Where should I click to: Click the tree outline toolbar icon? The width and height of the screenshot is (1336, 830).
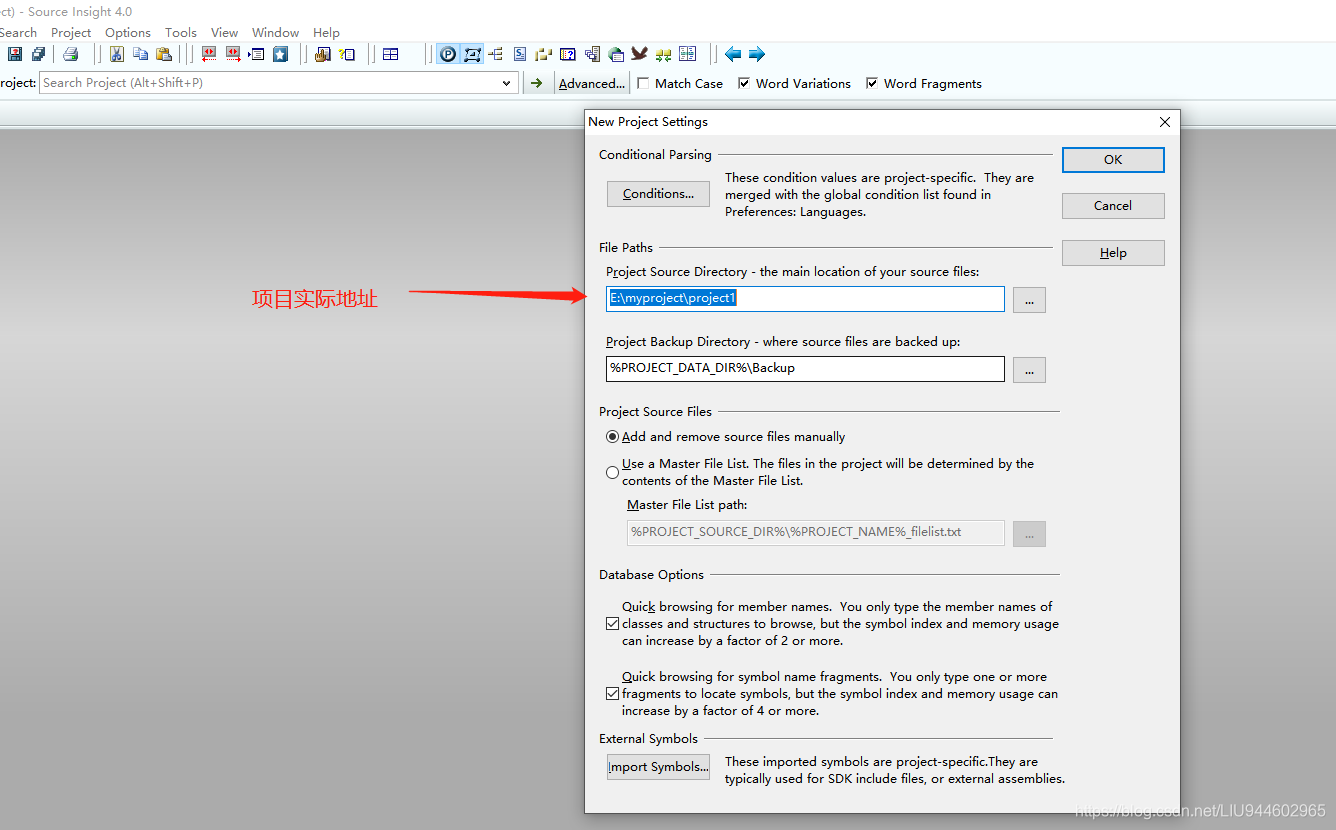pos(496,54)
